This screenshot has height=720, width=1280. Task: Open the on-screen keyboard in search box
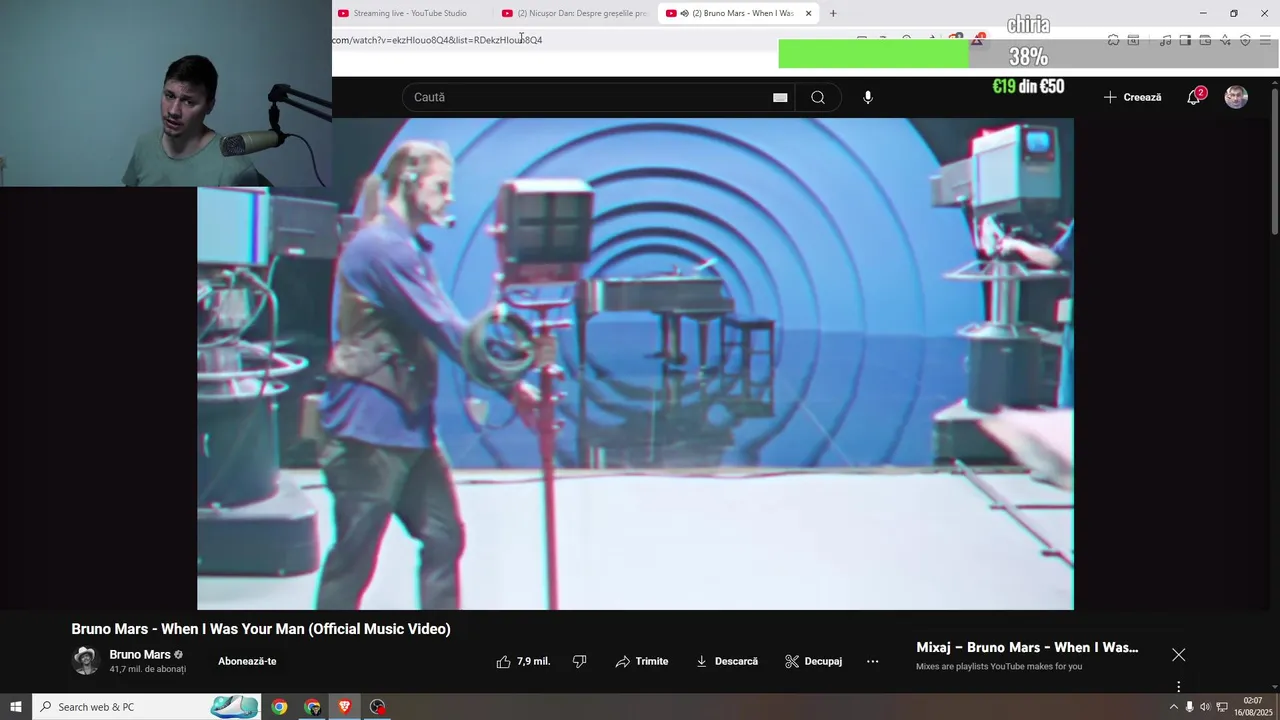pos(780,97)
